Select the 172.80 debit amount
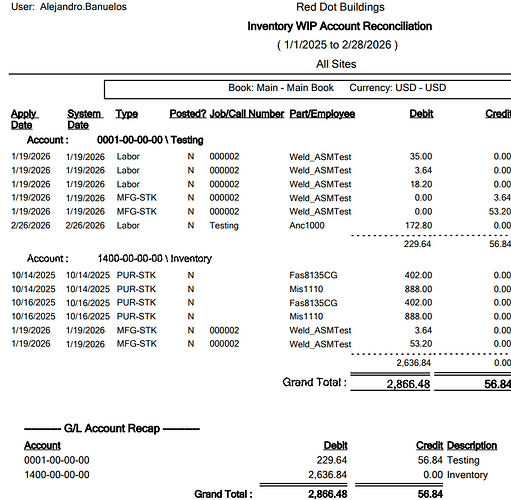 418,226
